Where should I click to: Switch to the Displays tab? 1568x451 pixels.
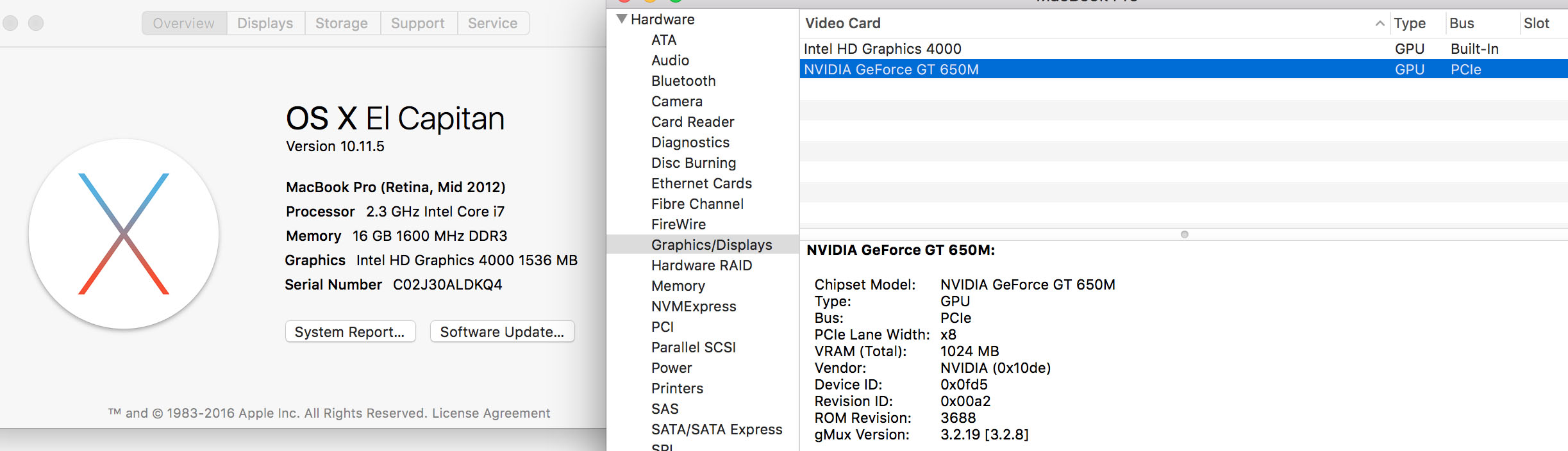[x=265, y=24]
